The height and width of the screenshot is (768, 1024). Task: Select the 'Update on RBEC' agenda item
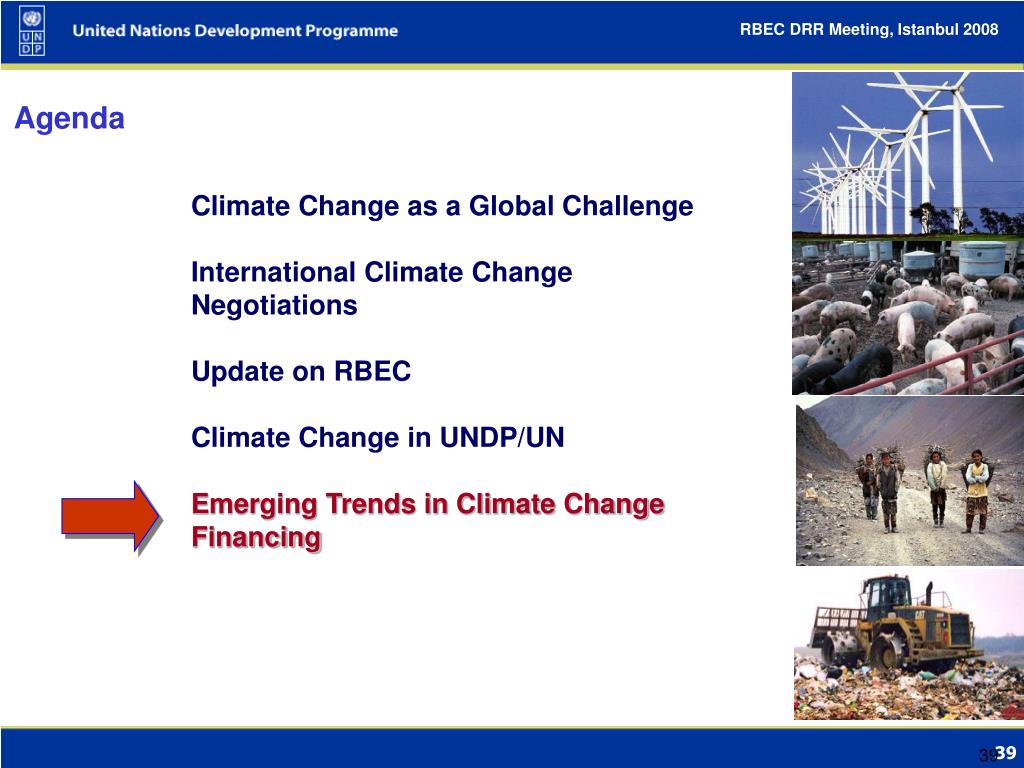tap(301, 371)
